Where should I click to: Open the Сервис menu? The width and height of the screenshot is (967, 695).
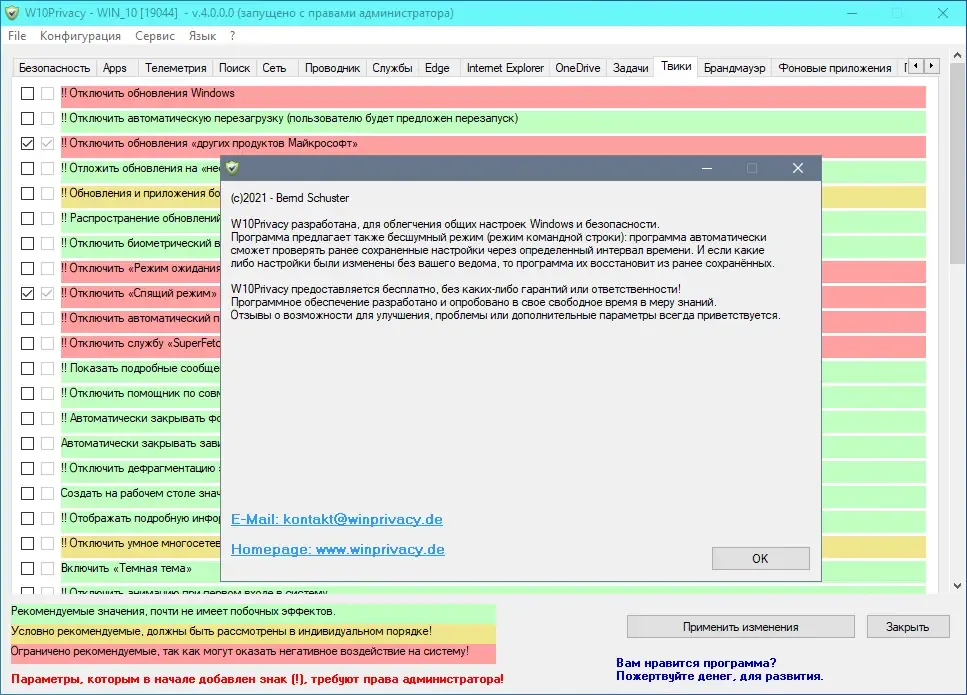(x=155, y=36)
